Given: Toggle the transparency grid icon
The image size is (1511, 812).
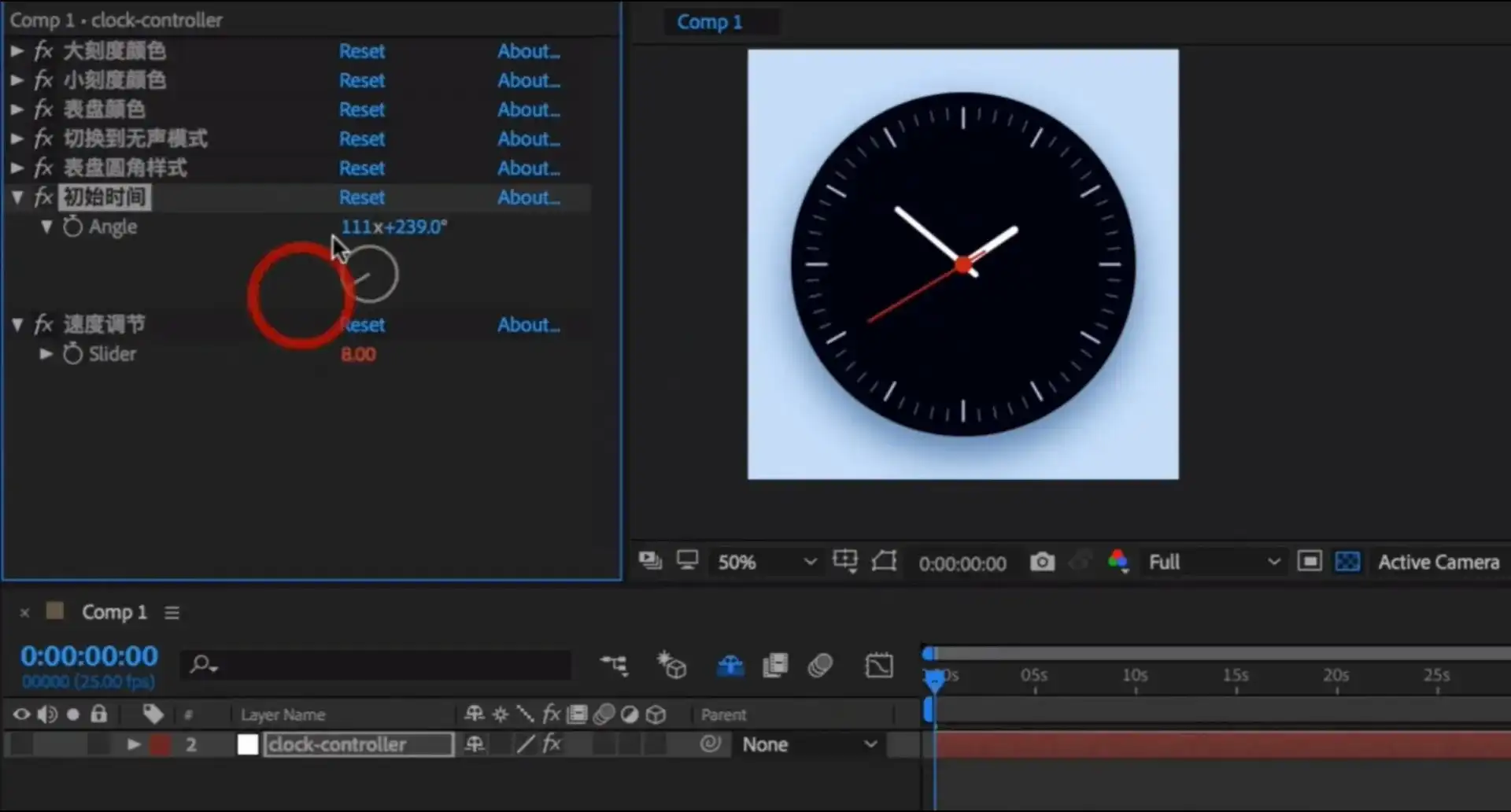Looking at the screenshot, I should 1347,562.
